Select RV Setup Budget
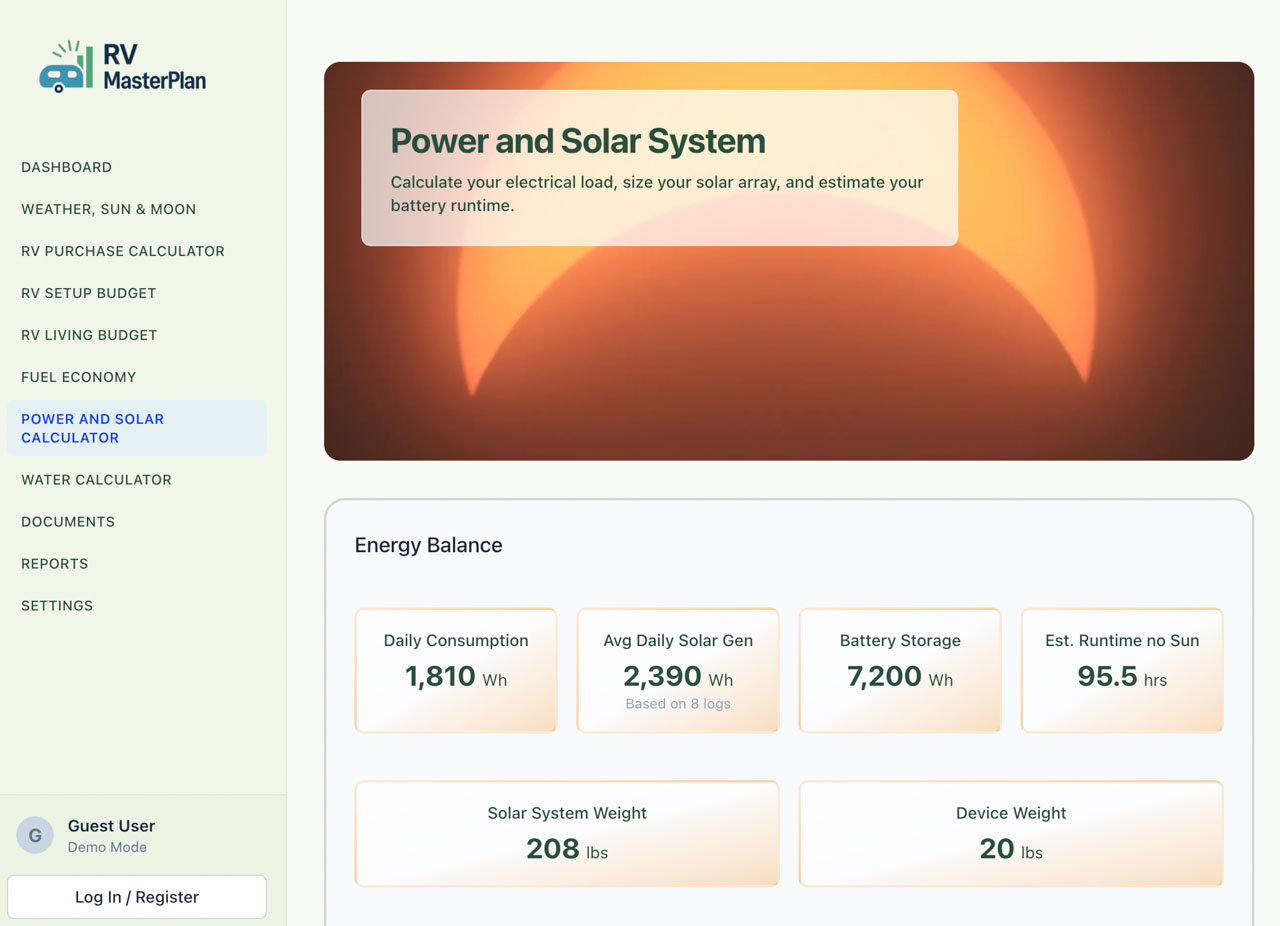 click(x=89, y=293)
